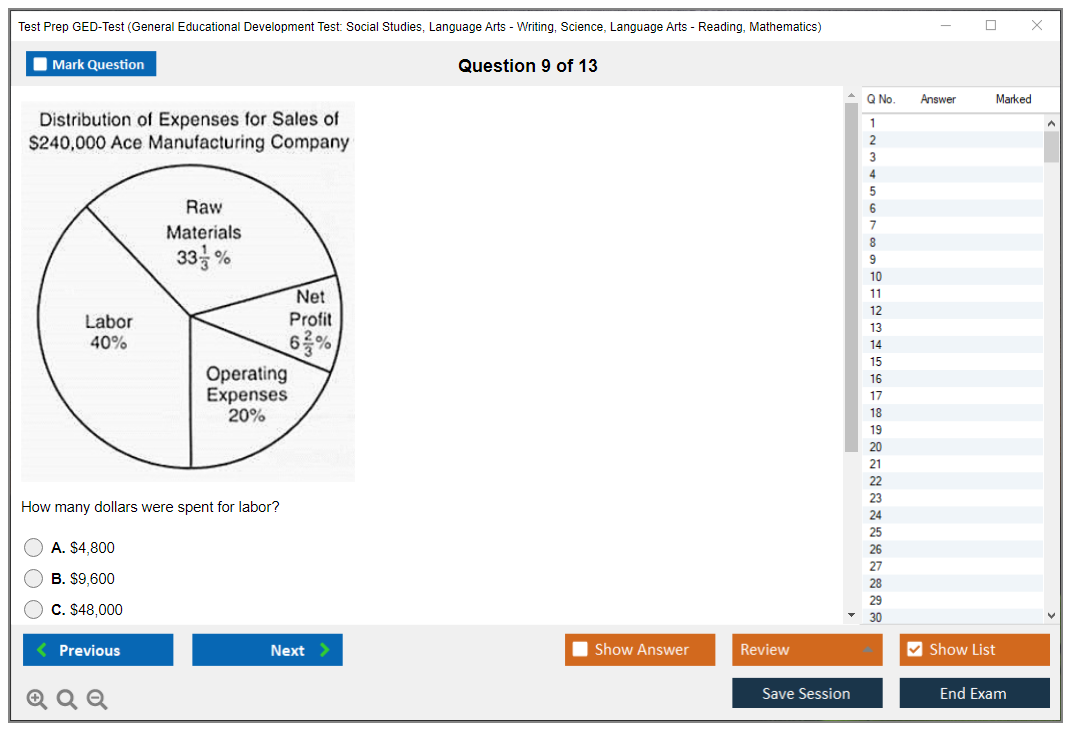Click the question pane vertical scrollbar

coord(851,300)
